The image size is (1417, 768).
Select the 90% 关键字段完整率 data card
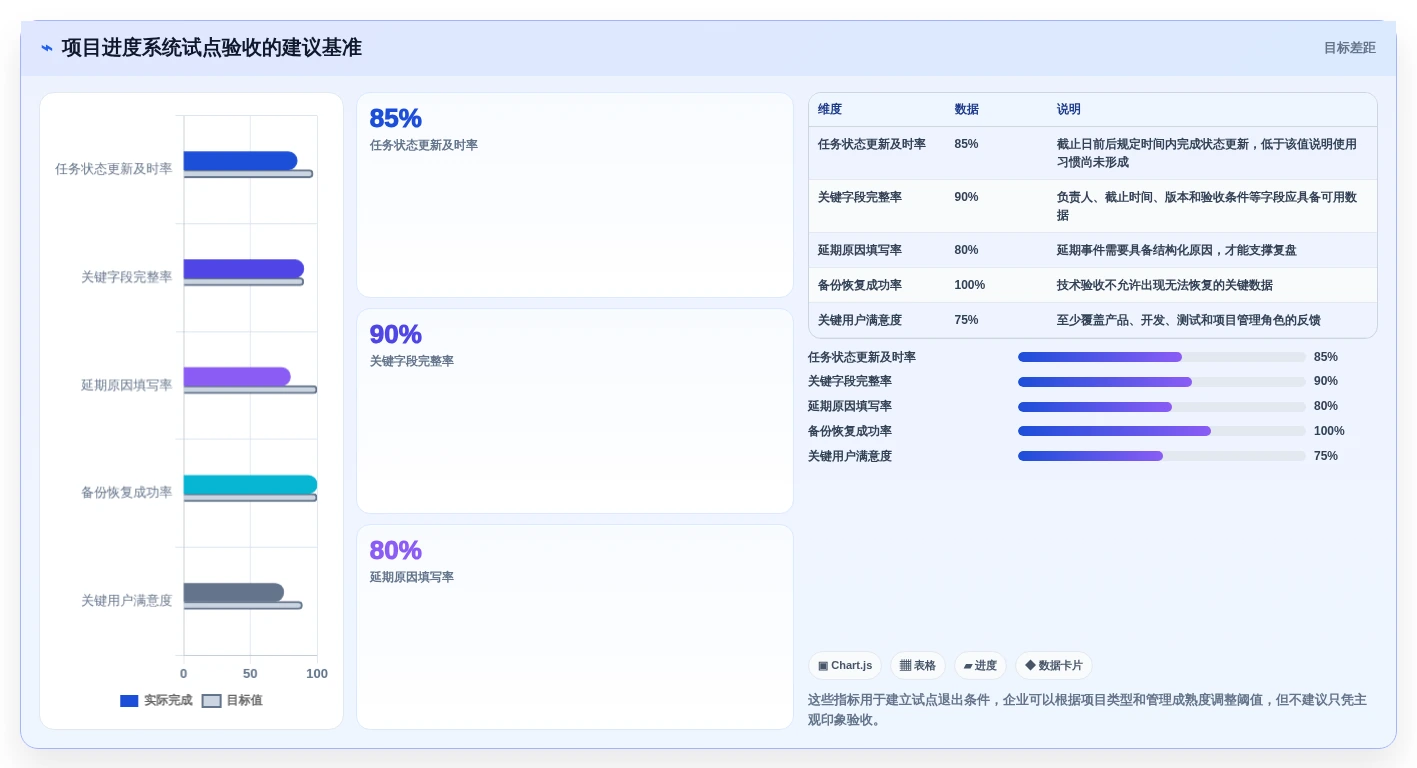575,411
